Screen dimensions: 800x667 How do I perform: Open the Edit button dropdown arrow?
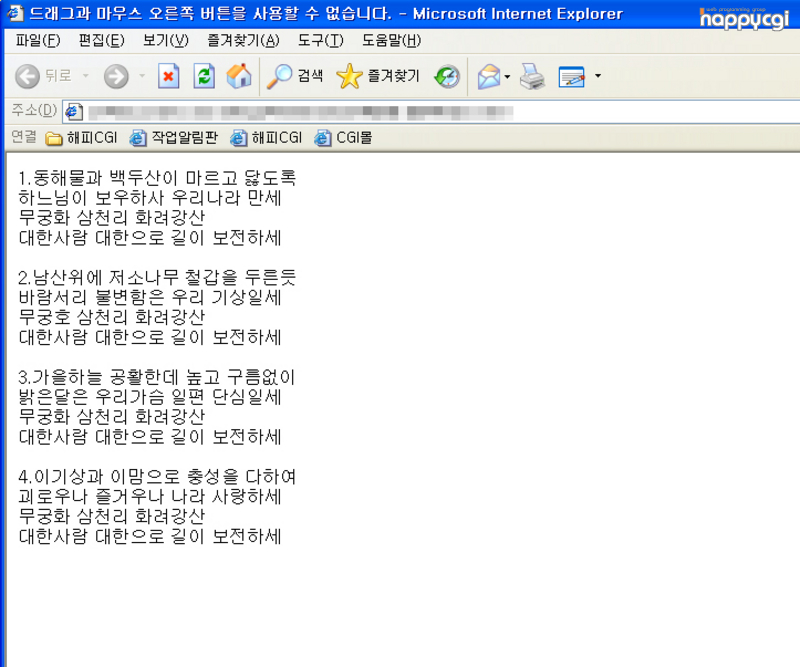pos(598,76)
